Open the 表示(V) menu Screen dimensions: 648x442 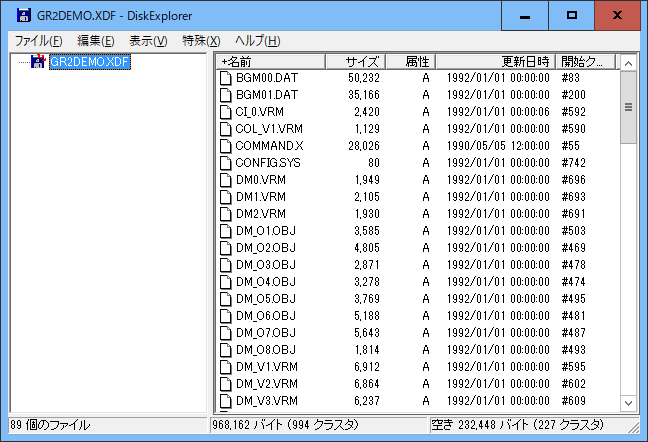[148, 41]
